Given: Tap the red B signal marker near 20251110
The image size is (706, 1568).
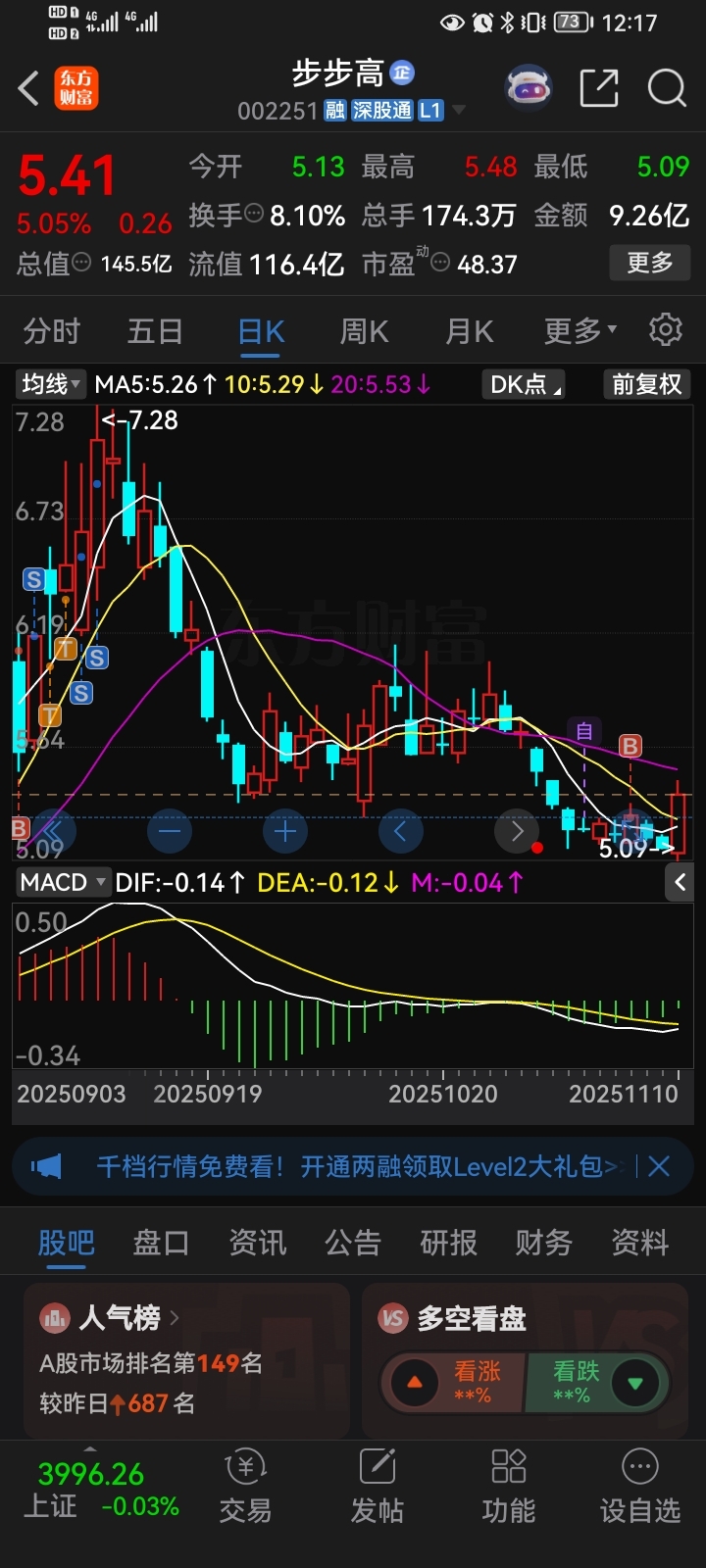Looking at the screenshot, I should (630, 747).
